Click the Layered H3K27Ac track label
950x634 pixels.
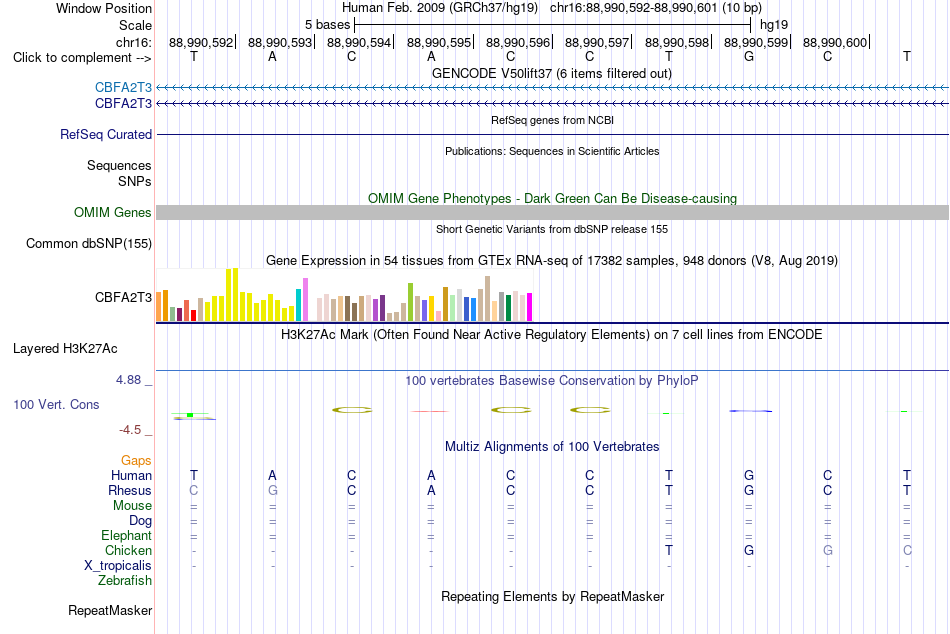[65, 349]
